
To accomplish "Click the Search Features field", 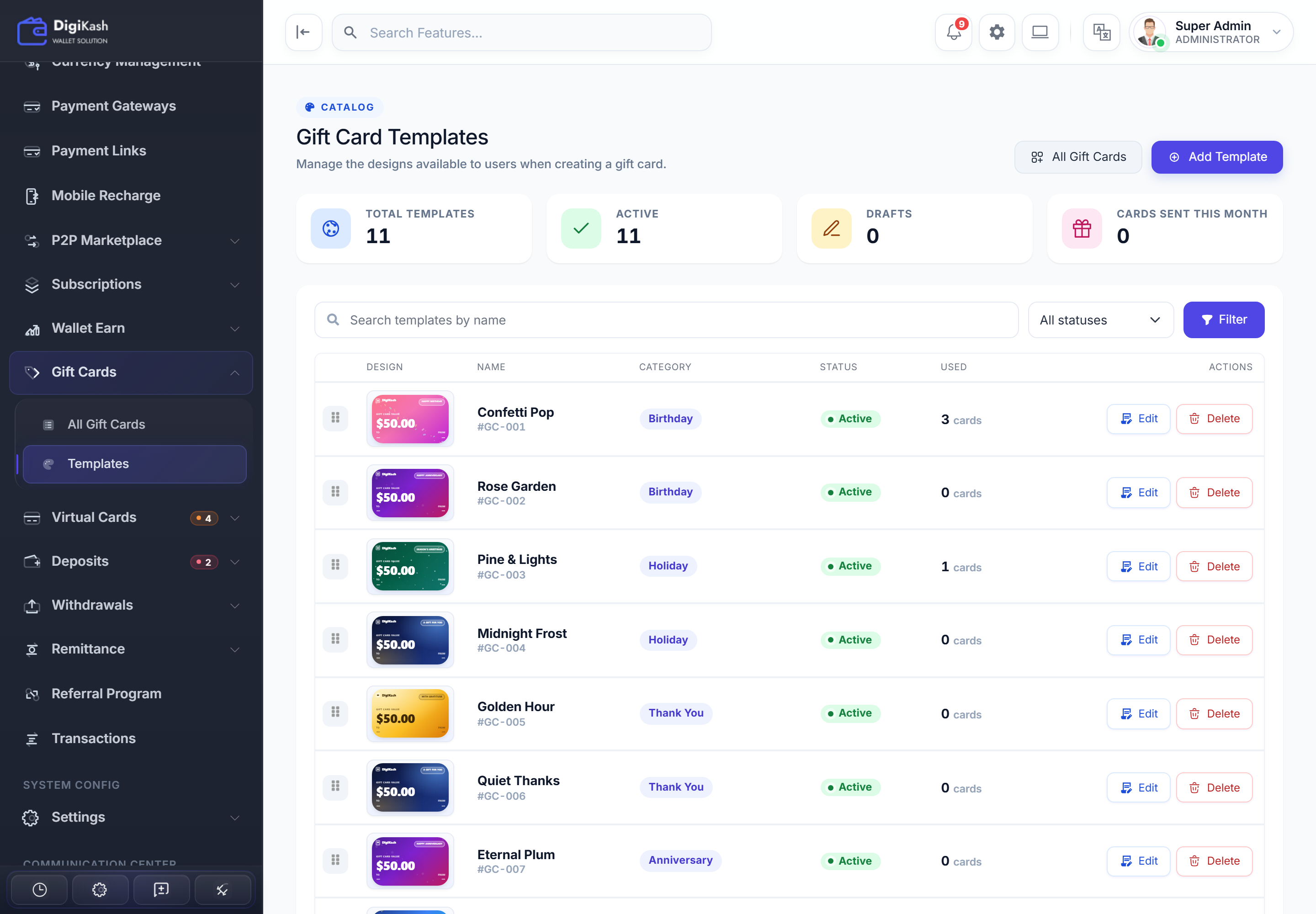I will 522,32.
